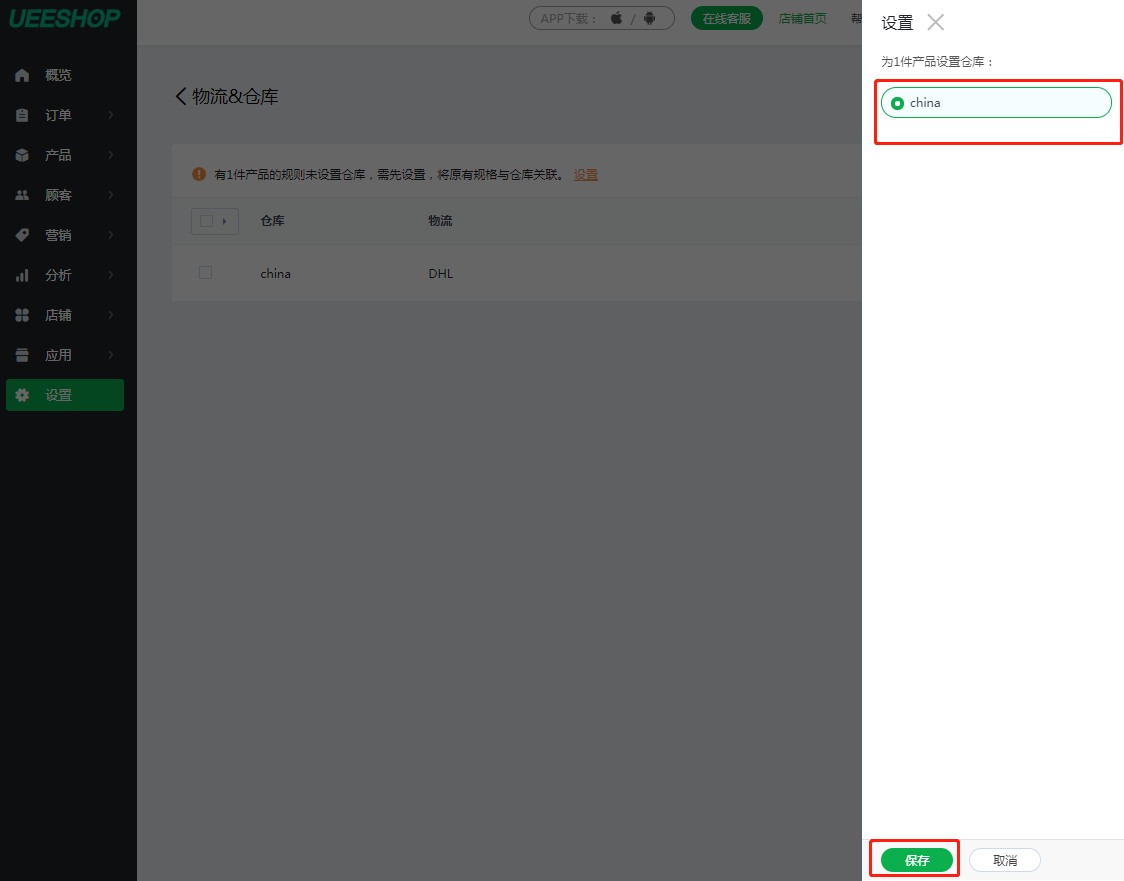This screenshot has width=1124, height=881.
Task: Open the 设置 sidebar menu item
Action: pyautogui.click(x=65, y=395)
